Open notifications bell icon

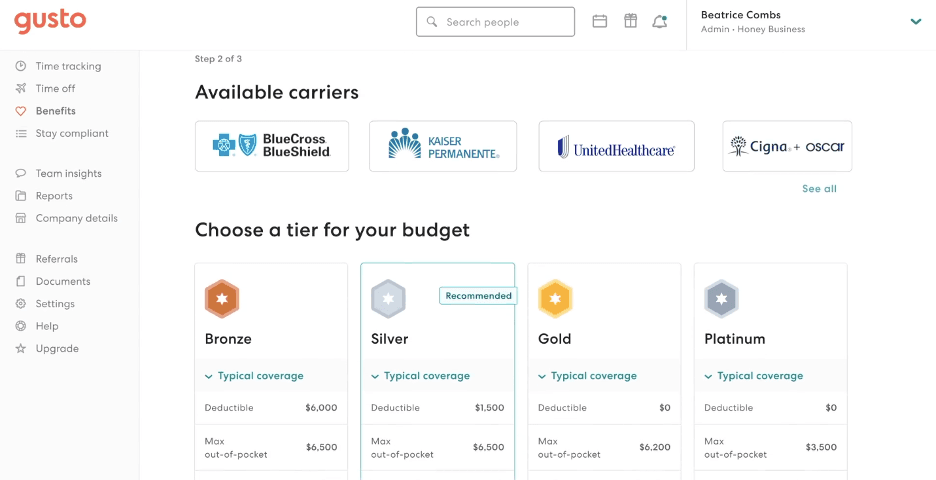click(x=659, y=21)
